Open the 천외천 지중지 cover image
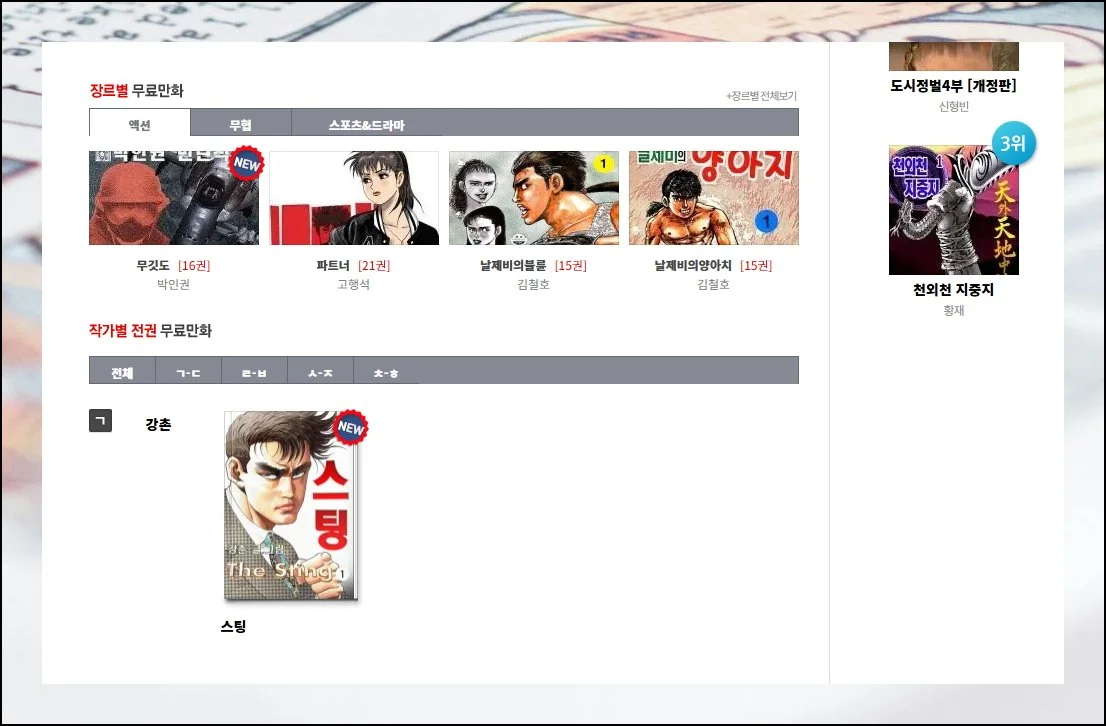1106x726 pixels. 953,210
